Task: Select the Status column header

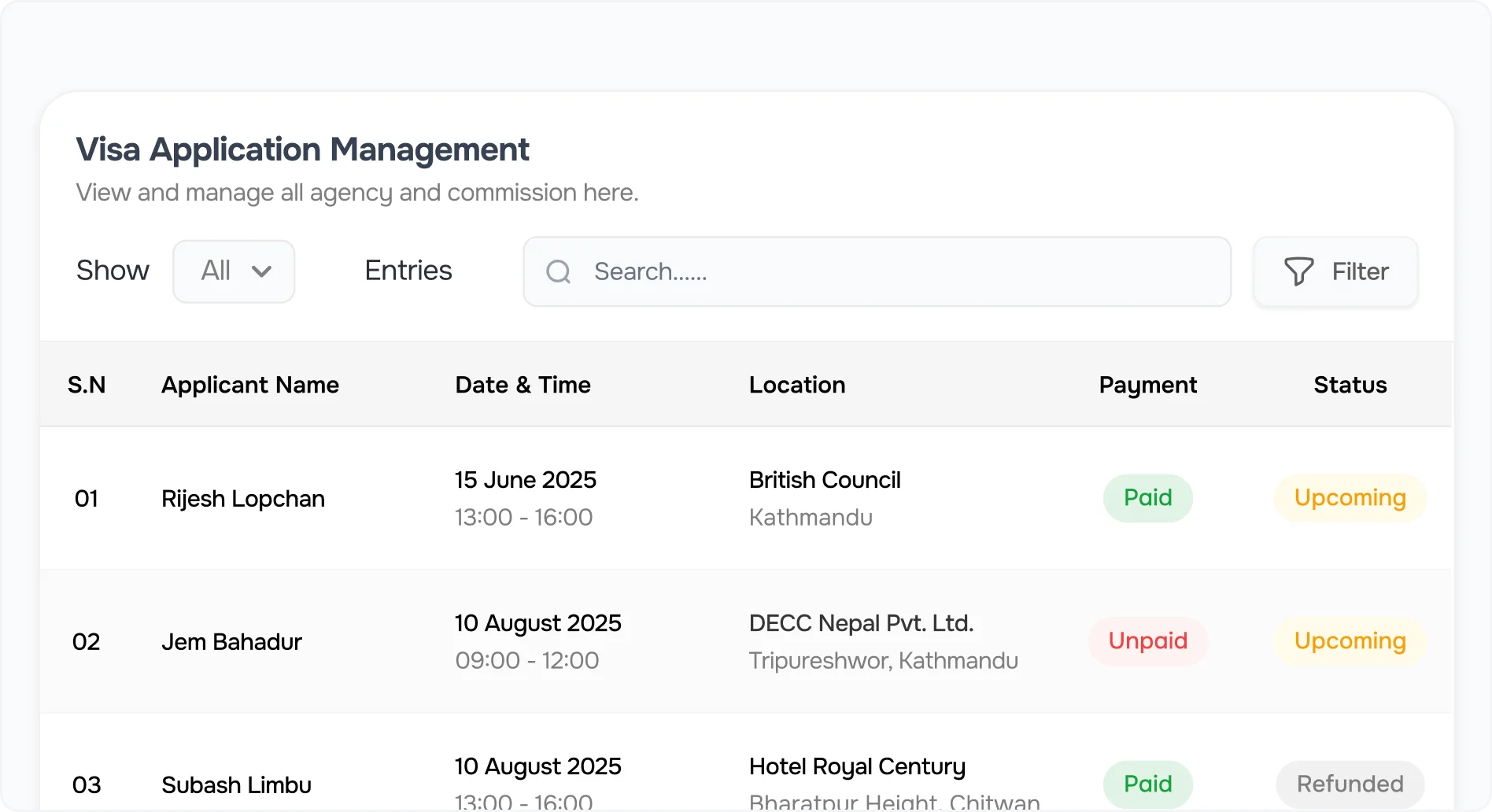Action: (1350, 385)
